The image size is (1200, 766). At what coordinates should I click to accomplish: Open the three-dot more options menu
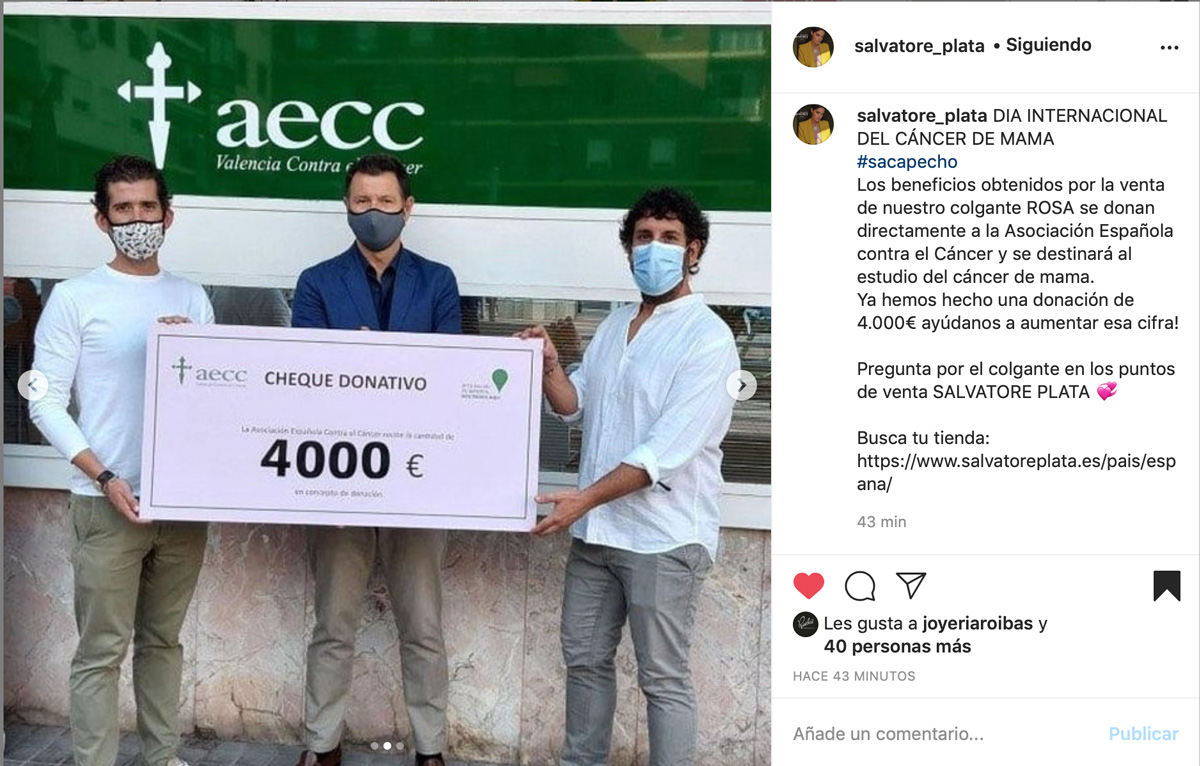(1169, 47)
